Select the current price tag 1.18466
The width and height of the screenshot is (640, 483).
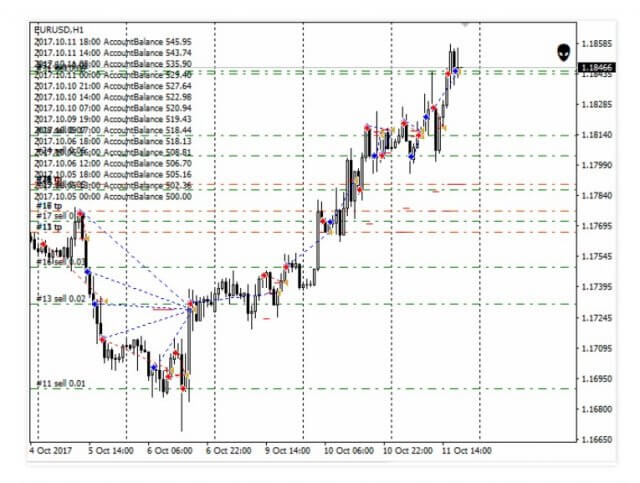pyautogui.click(x=597, y=67)
